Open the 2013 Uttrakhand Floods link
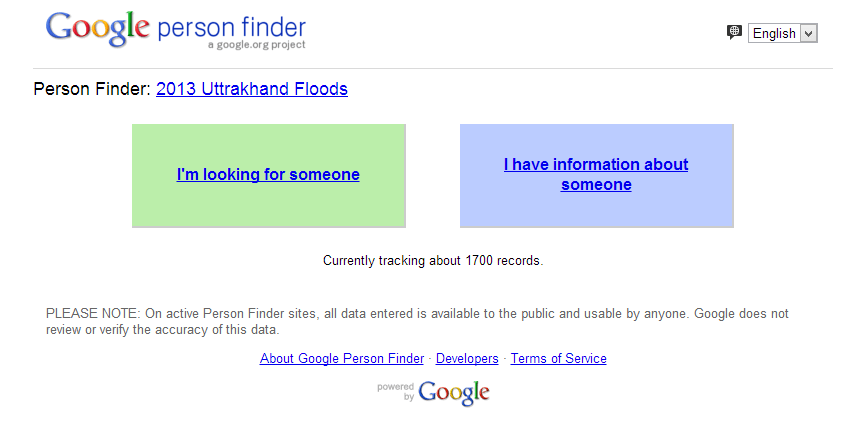Screen dimensions: 868x429 (x=252, y=89)
